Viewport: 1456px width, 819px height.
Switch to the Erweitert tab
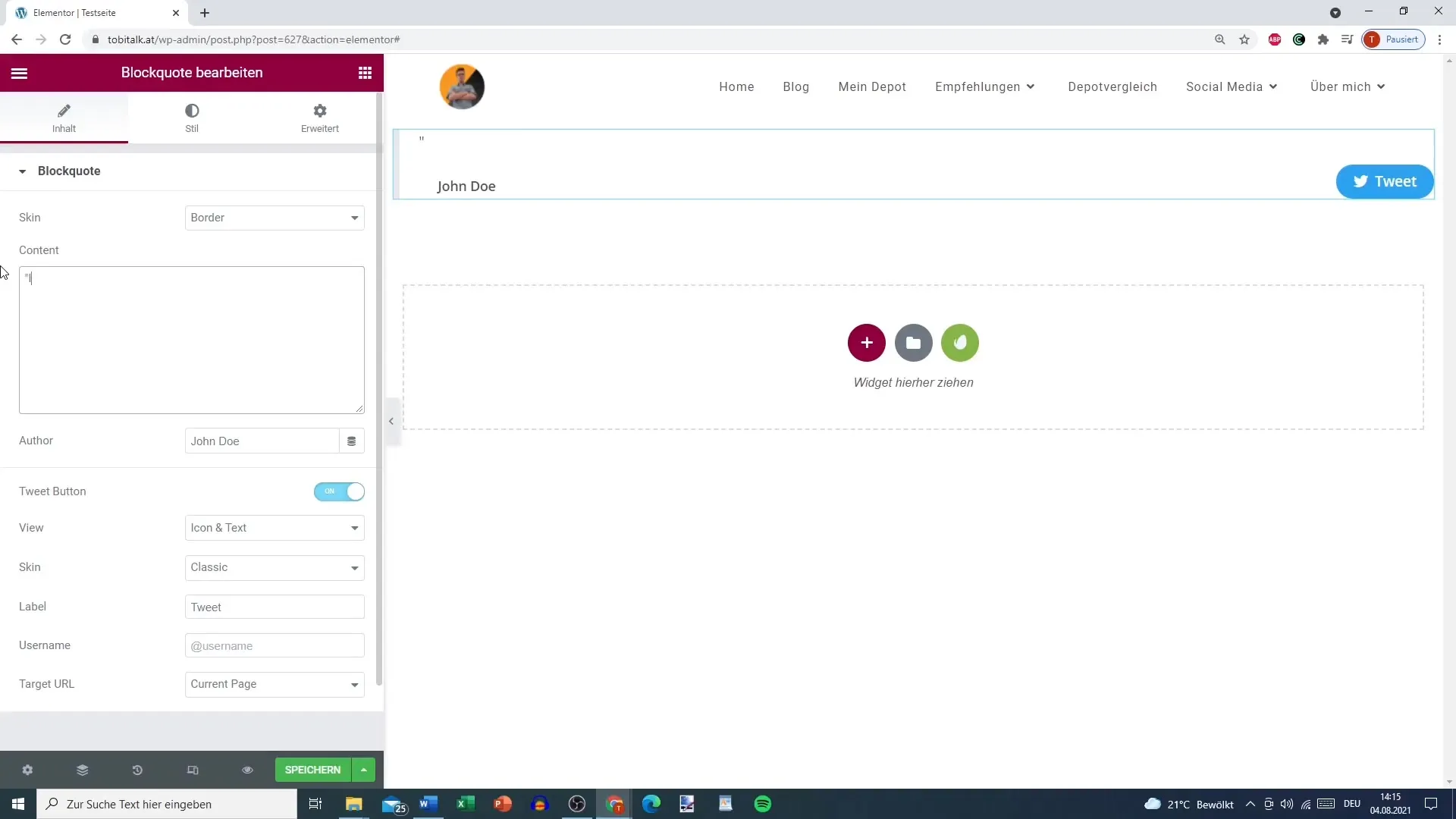click(320, 118)
